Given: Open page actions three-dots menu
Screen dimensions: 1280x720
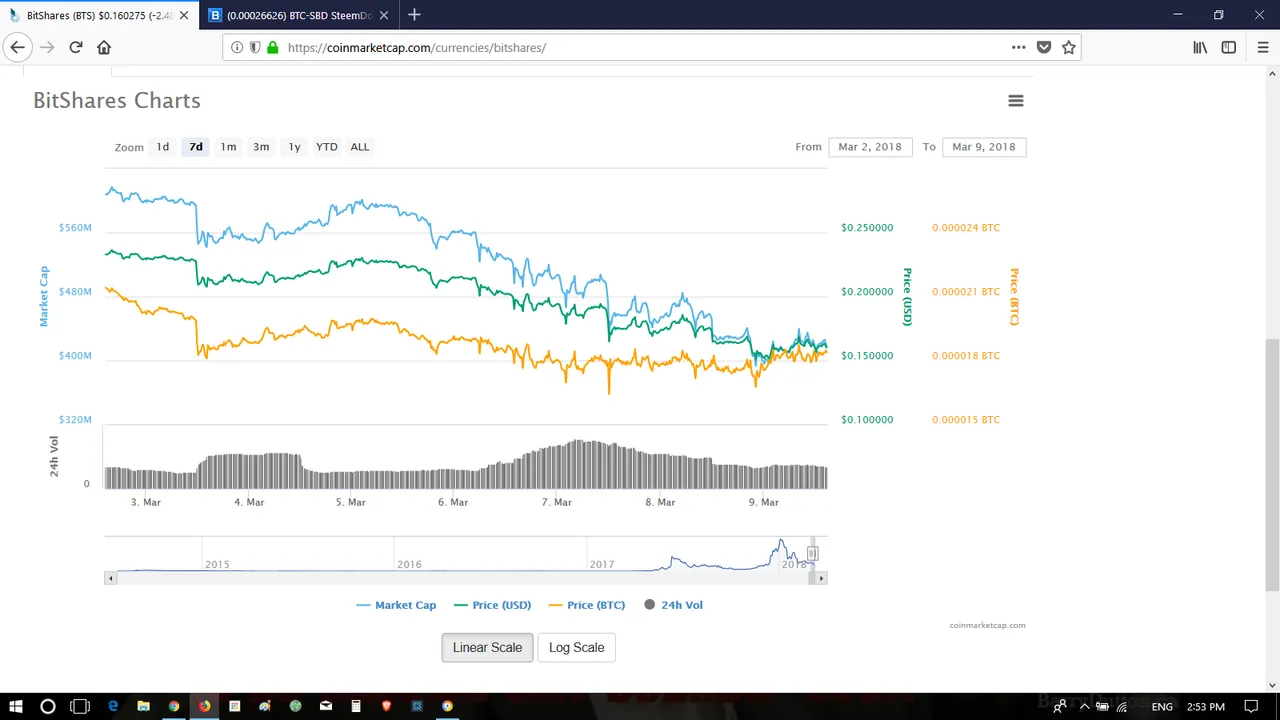Looking at the screenshot, I should [1018, 47].
